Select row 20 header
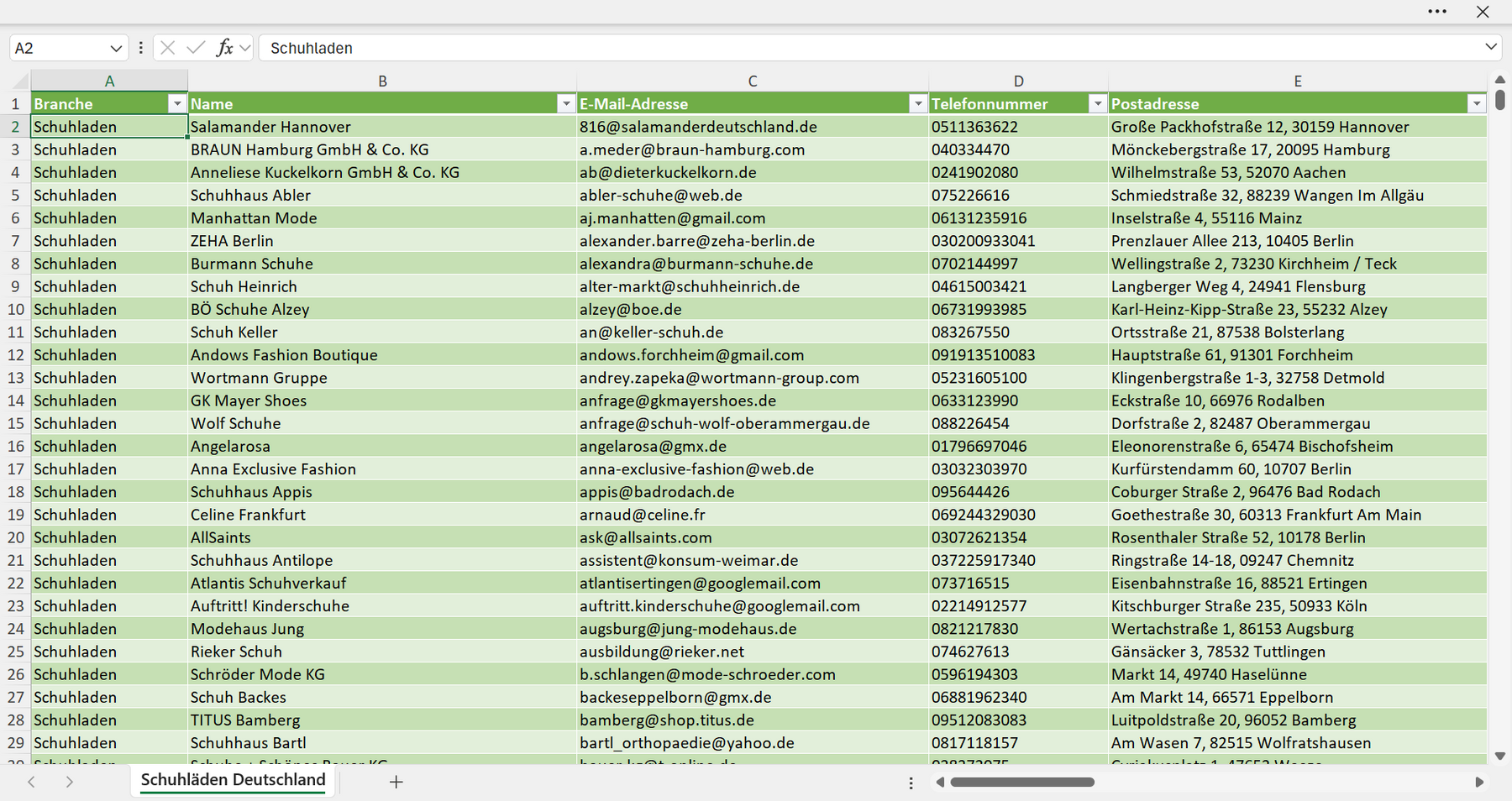 [x=15, y=537]
